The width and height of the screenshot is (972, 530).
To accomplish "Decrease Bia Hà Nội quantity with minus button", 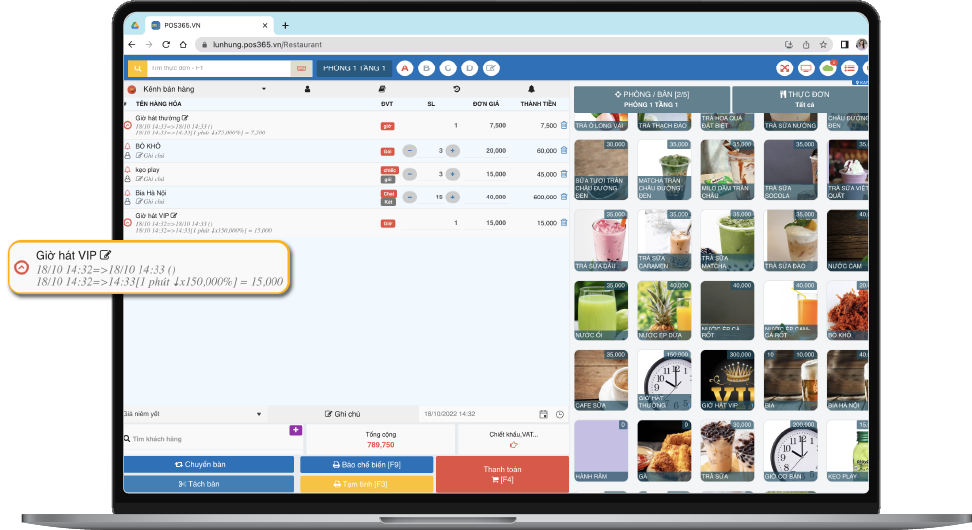I will coord(409,197).
